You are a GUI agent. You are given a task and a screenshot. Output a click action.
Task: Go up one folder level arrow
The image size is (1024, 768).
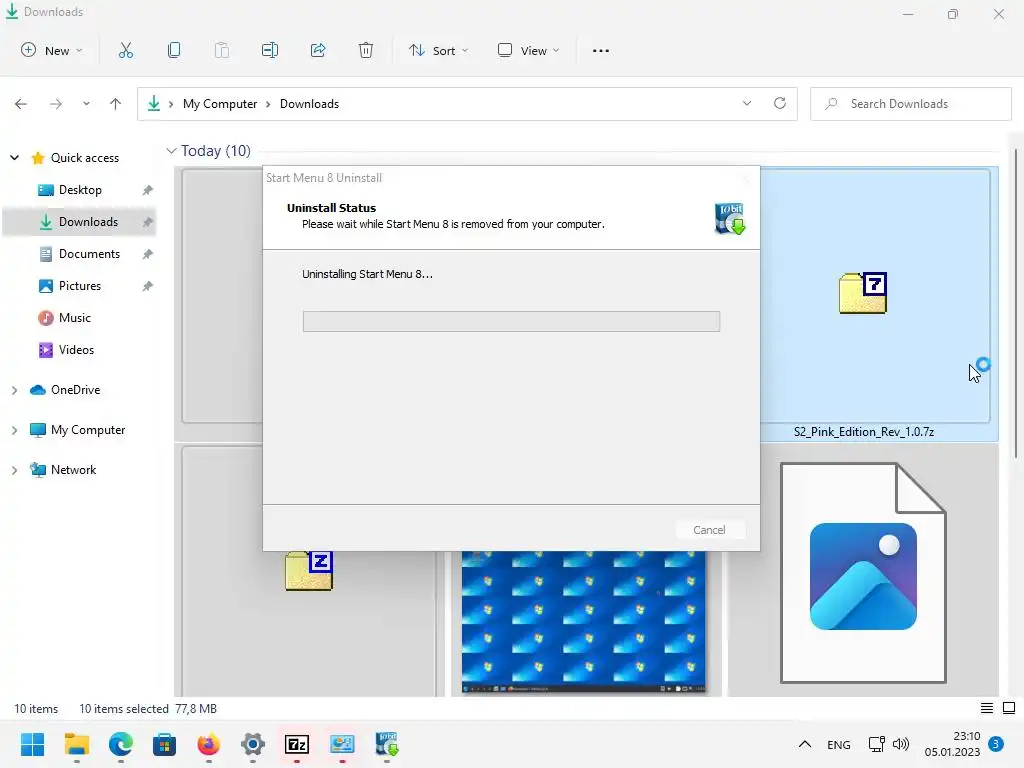click(116, 104)
